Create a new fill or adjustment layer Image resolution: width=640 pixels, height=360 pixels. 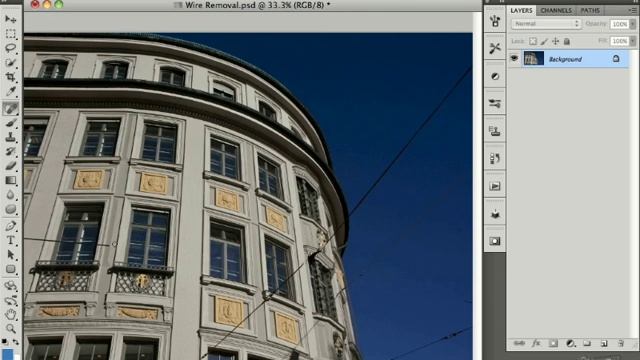[571, 344]
